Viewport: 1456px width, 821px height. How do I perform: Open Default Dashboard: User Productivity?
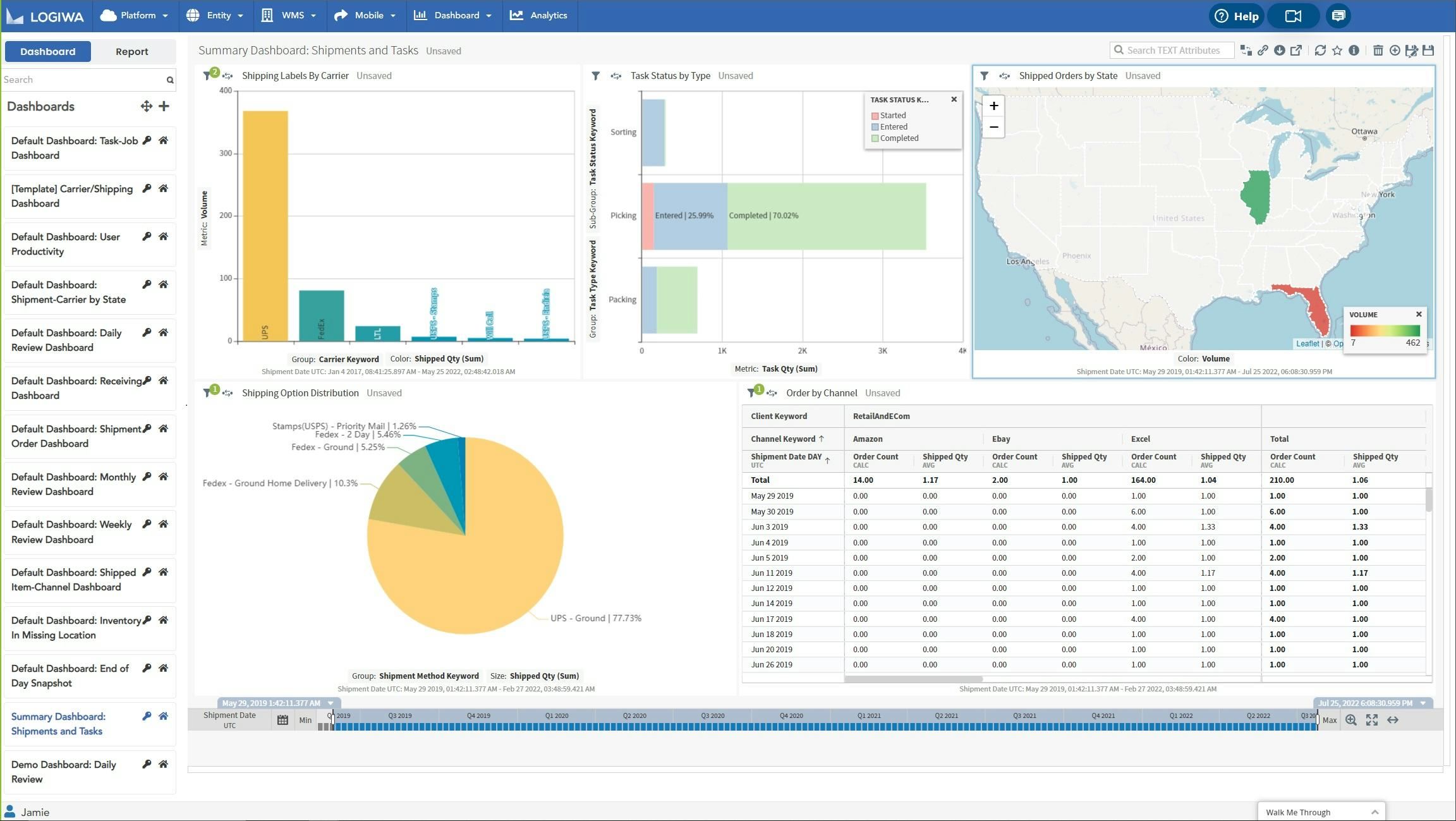[x=66, y=244]
